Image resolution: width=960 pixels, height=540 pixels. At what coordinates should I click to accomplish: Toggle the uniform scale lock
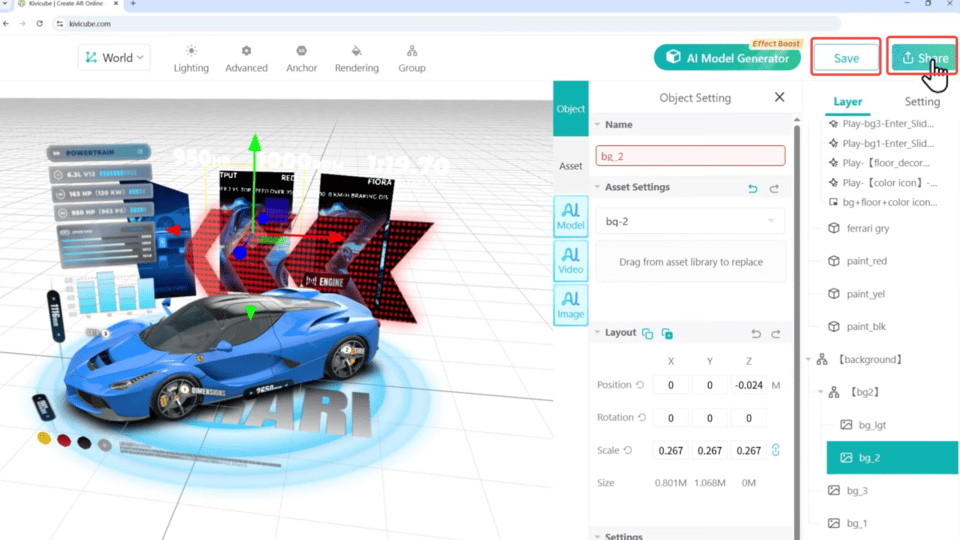pyautogui.click(x=776, y=450)
